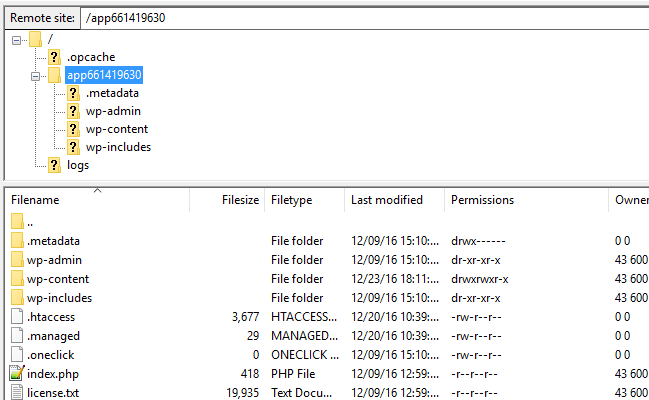Click into the Remote site path field
The image size is (649, 400).
(365, 18)
